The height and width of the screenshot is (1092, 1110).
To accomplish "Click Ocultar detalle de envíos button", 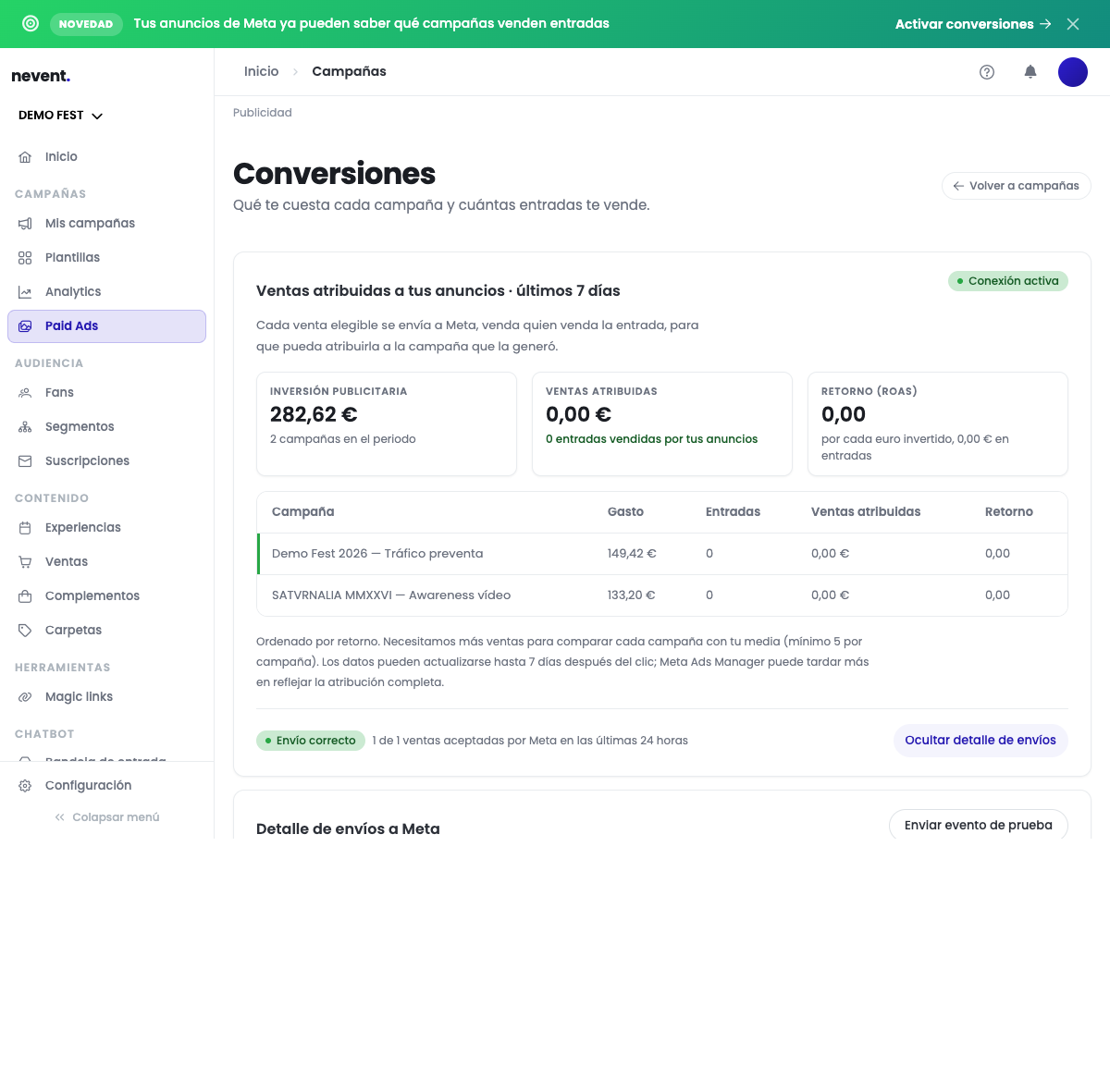I will (x=980, y=741).
